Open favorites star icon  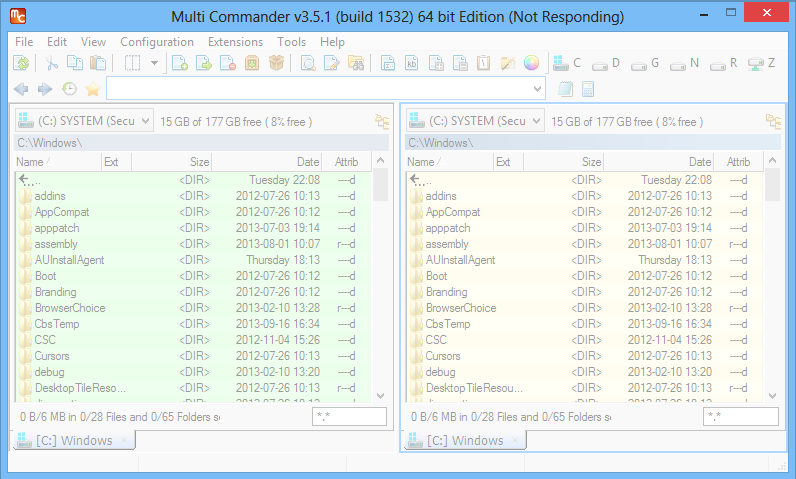[93, 89]
